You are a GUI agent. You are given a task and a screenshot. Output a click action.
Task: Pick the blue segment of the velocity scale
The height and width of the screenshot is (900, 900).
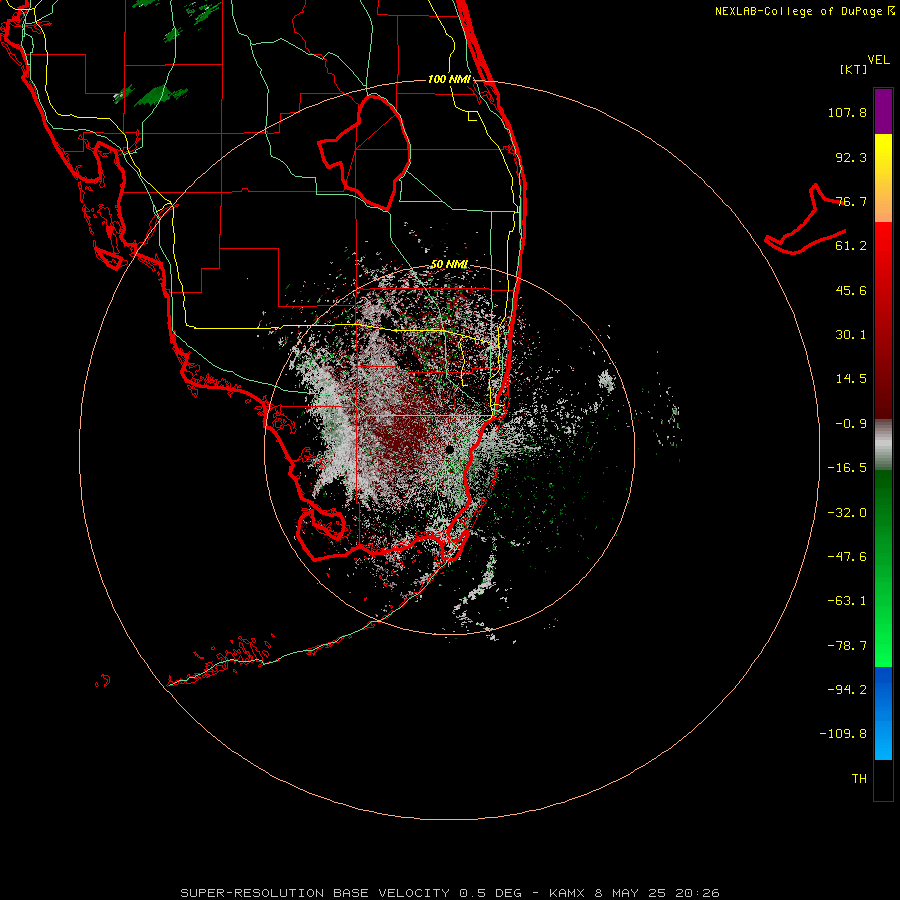point(883,713)
